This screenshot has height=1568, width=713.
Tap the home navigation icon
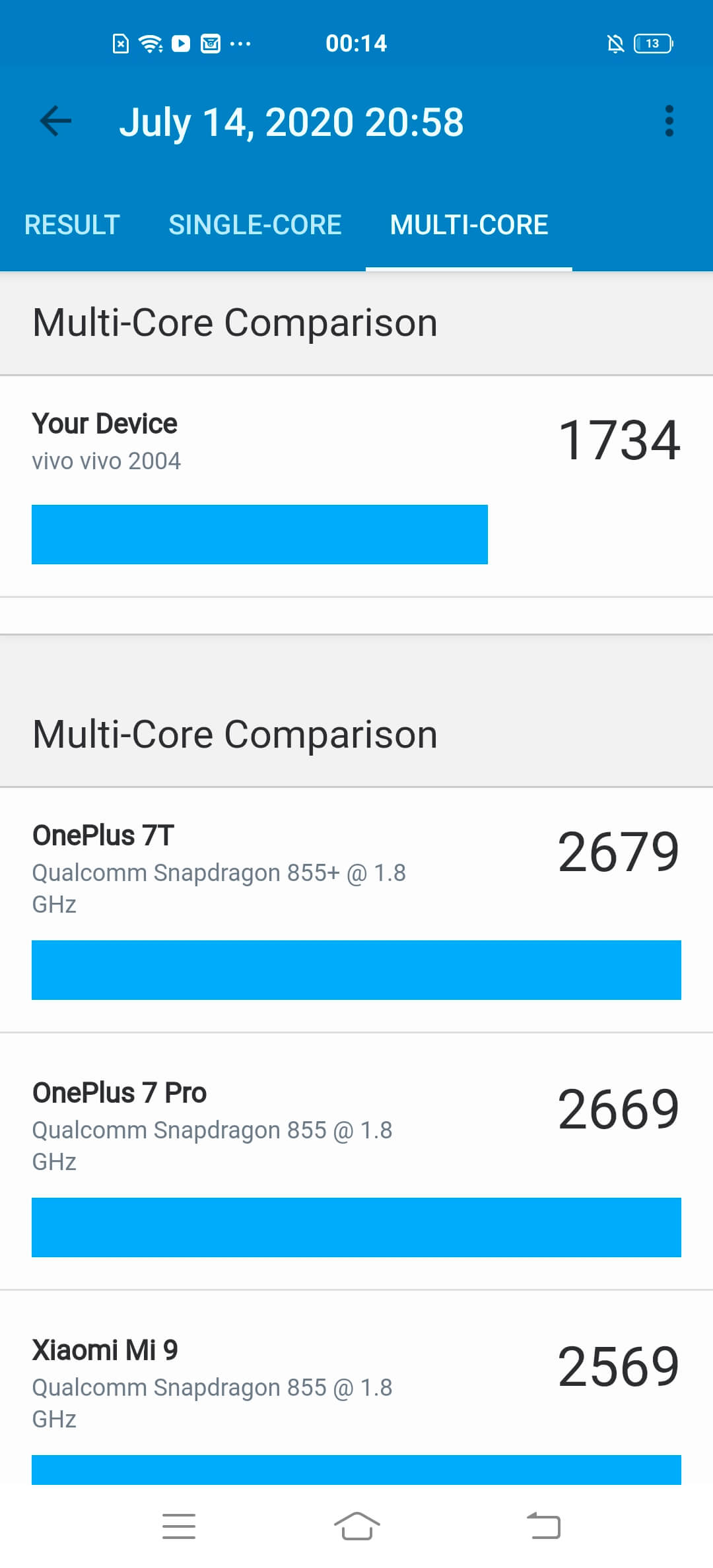(356, 1526)
